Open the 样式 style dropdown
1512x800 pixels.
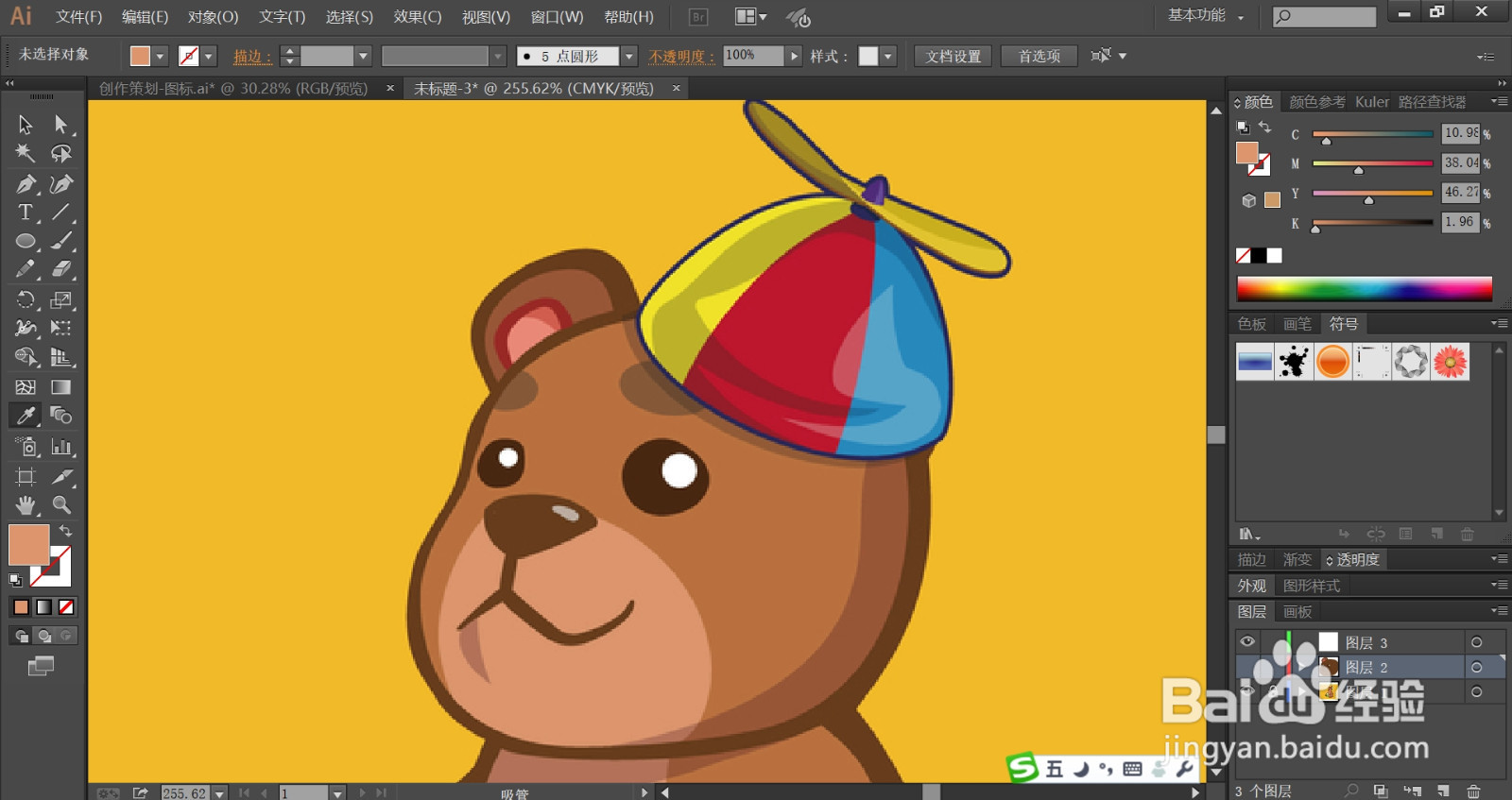click(888, 57)
